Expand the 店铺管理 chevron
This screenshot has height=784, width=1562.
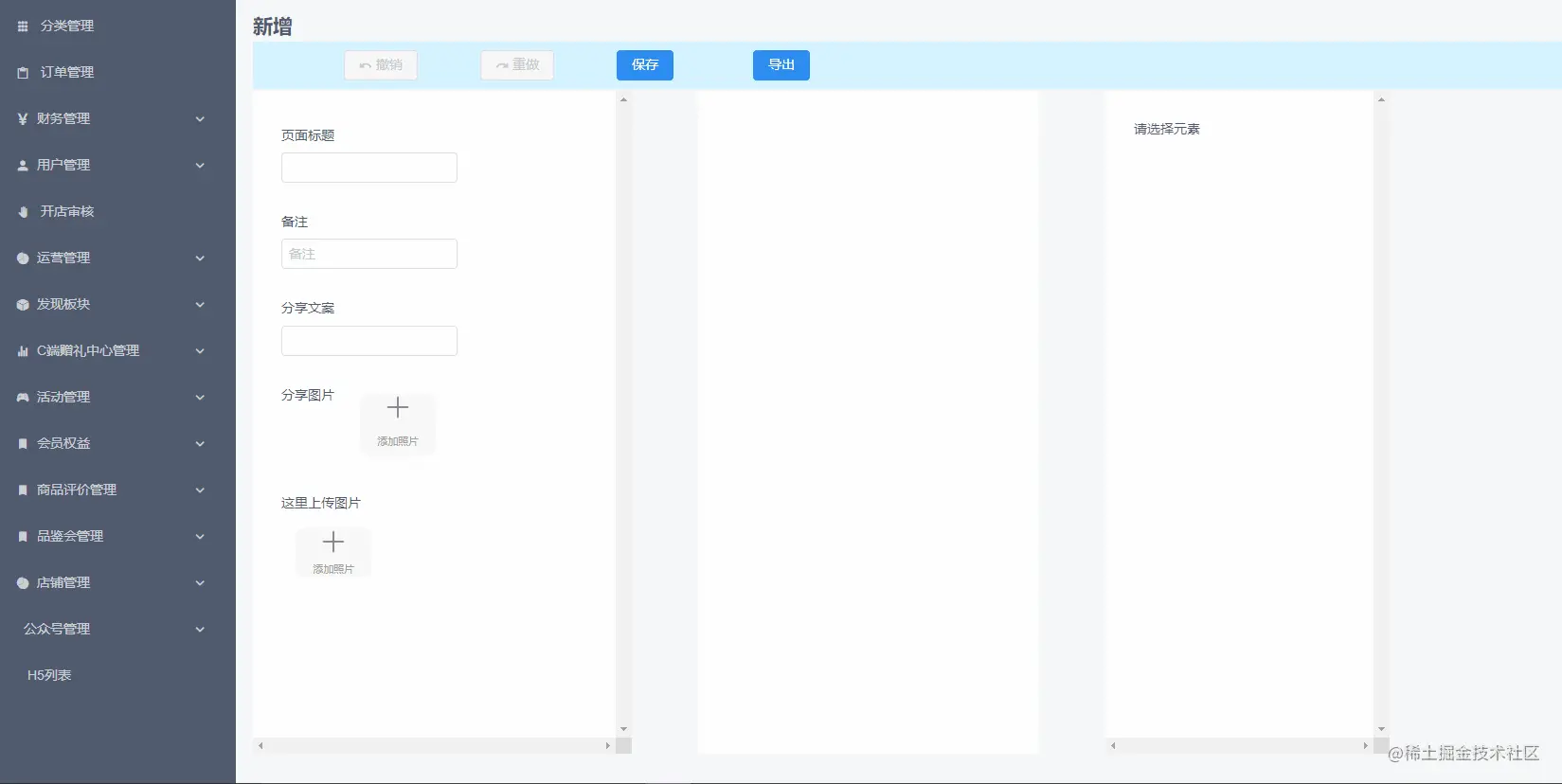(200, 583)
